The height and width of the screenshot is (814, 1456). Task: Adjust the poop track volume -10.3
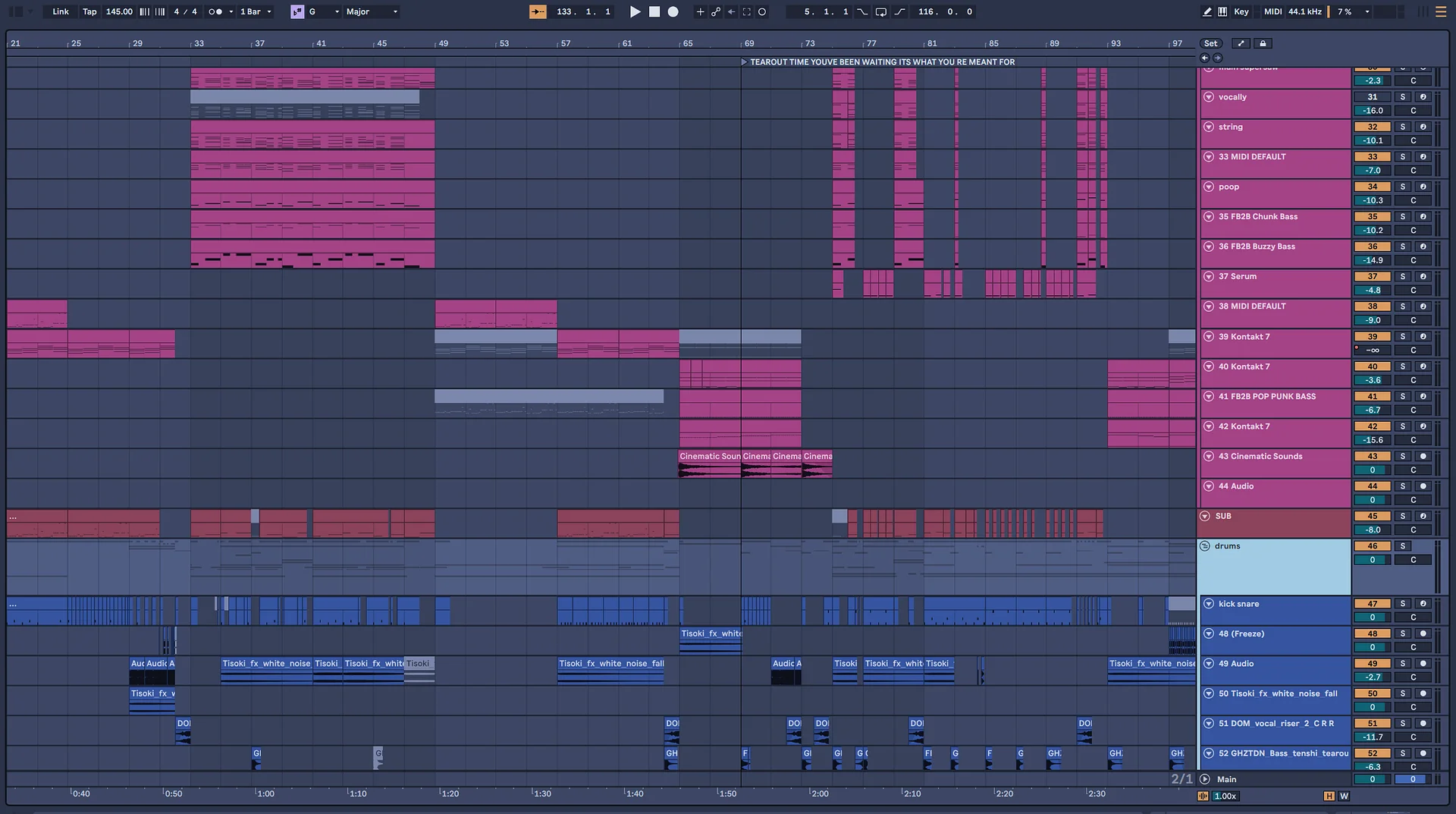1373,200
